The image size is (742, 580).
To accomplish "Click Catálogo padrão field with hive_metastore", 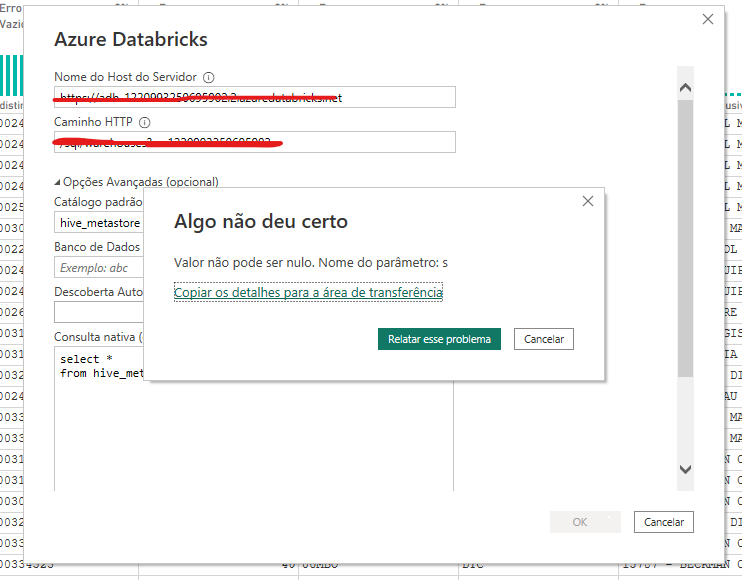I will tap(99, 222).
